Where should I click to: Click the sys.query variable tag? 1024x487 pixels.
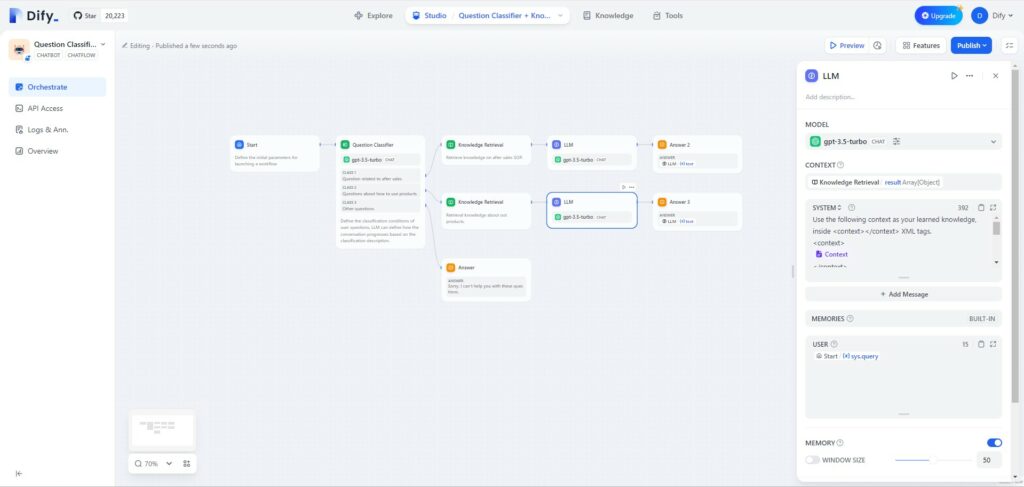point(860,356)
